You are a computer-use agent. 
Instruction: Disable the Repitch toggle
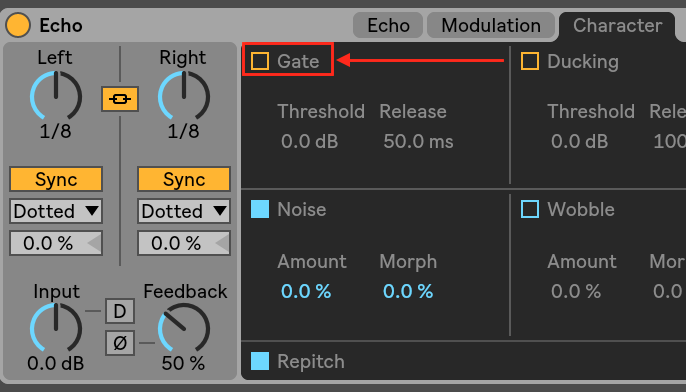point(260,361)
